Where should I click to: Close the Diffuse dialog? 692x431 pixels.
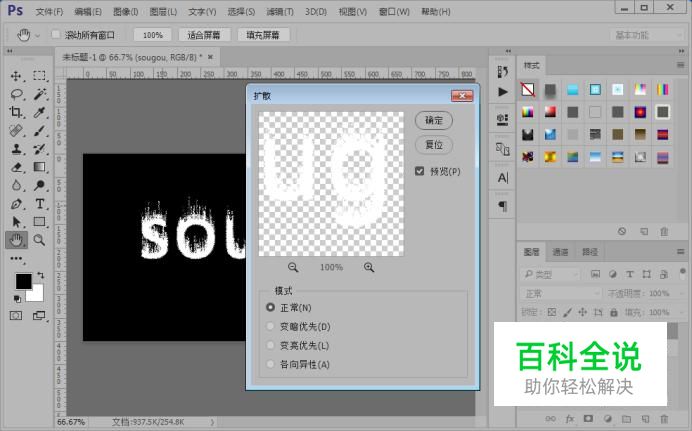click(x=462, y=96)
